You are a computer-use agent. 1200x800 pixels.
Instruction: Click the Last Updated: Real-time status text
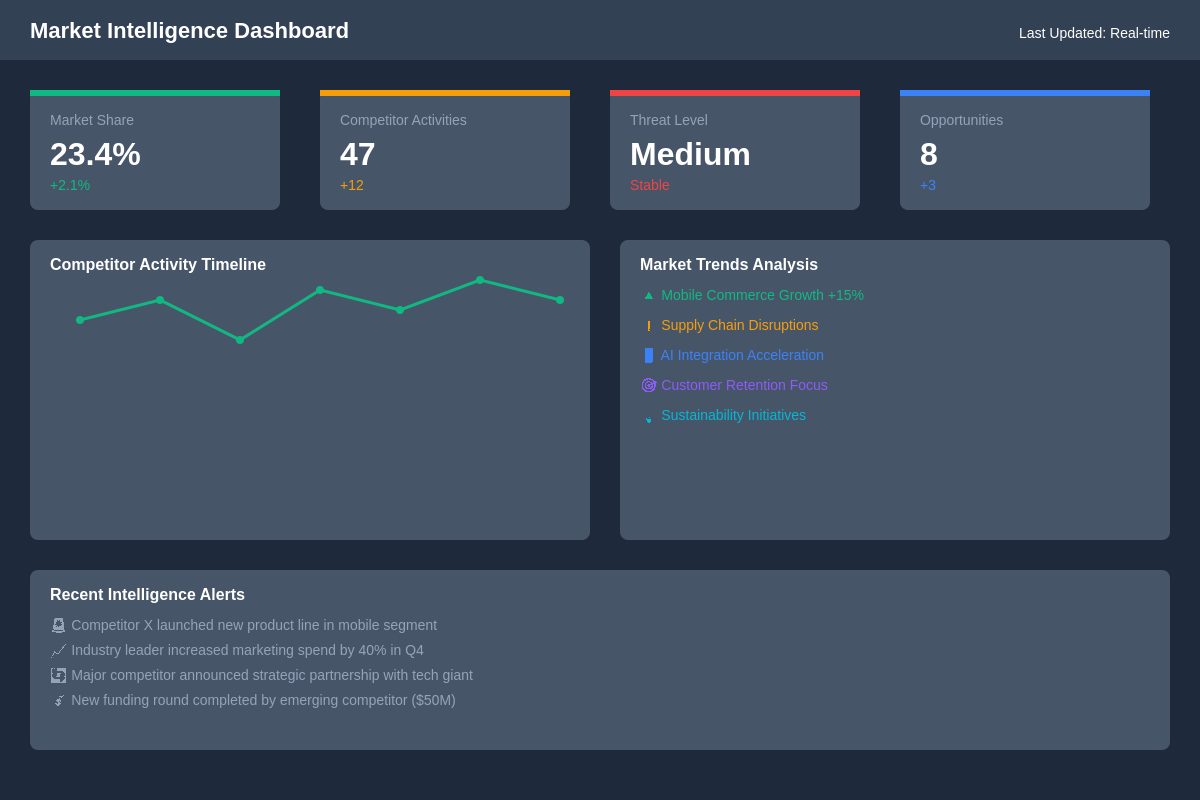click(1094, 33)
